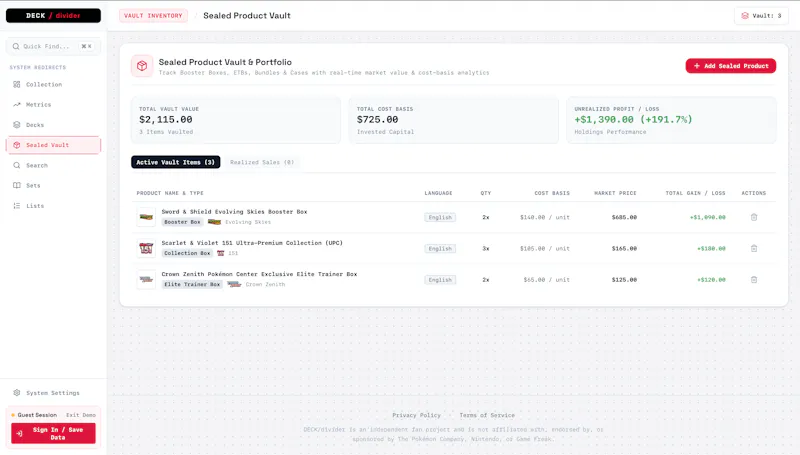The height and width of the screenshot is (455, 800).
Task: Click cost basis $65.00 / unit
Action: [546, 280]
